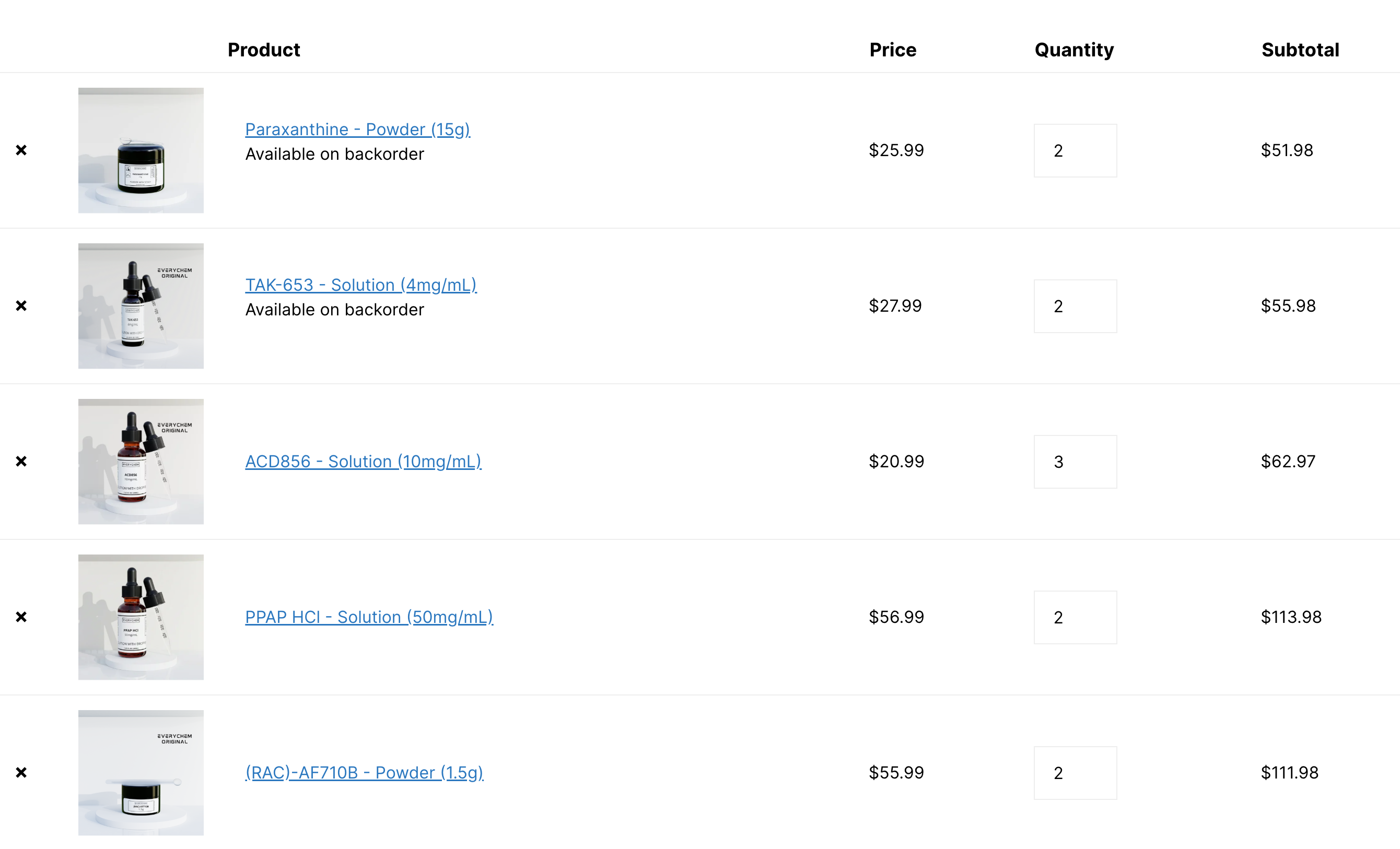Open the PPAP HCl - Solution (50mg/mL) link
This screenshot has height=849, width=1400.
point(369,617)
